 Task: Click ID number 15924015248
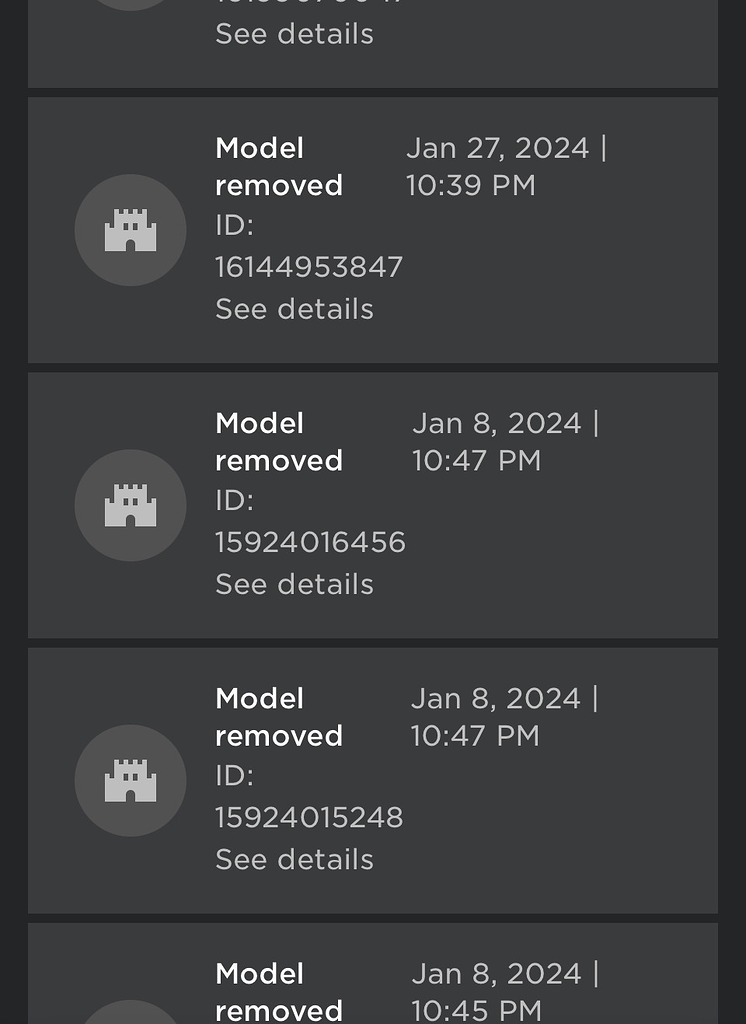(309, 818)
